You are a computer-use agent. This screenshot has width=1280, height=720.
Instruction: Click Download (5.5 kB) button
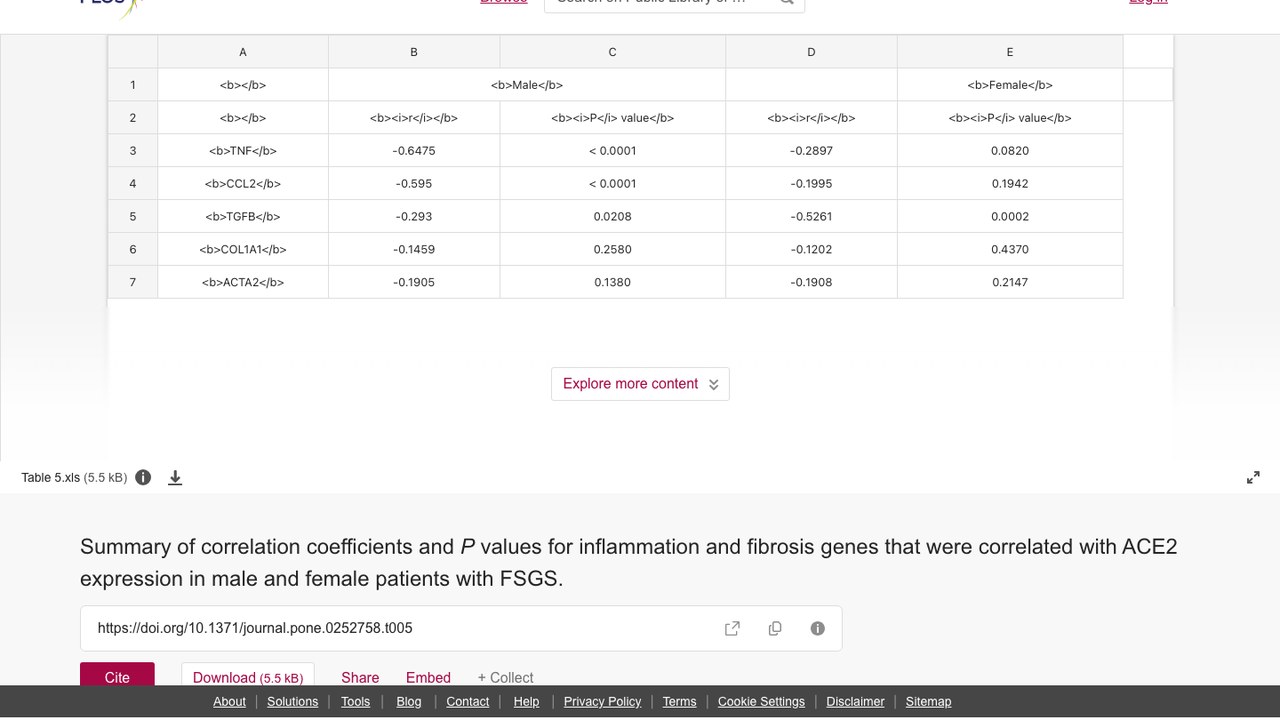tap(248, 675)
